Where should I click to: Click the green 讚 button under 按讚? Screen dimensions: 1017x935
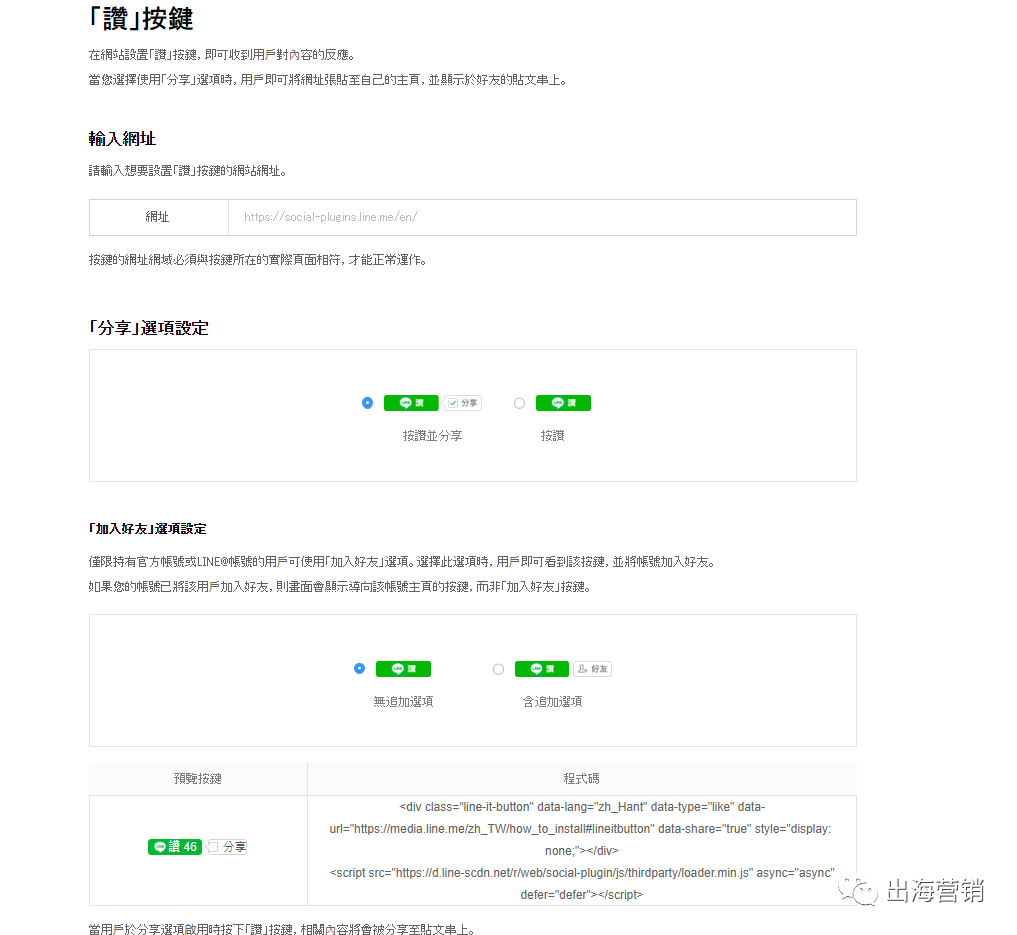click(x=563, y=403)
